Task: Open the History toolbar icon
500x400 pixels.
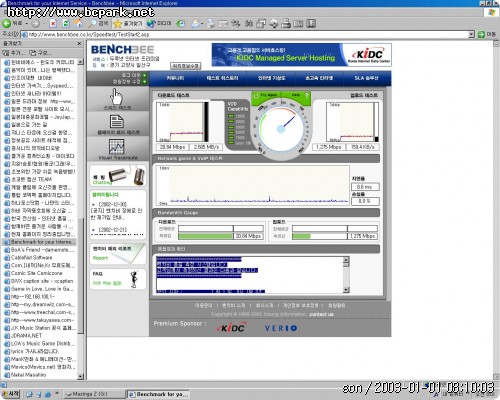Action: [181, 24]
